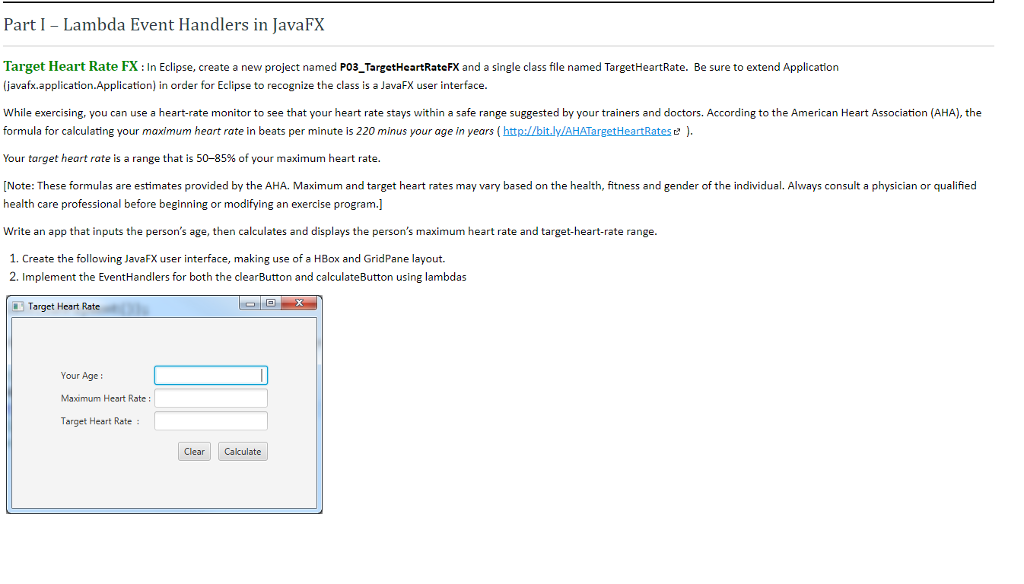Screen dimensions: 1024x584
Task: Focus the Your Age text field
Action: (211, 375)
